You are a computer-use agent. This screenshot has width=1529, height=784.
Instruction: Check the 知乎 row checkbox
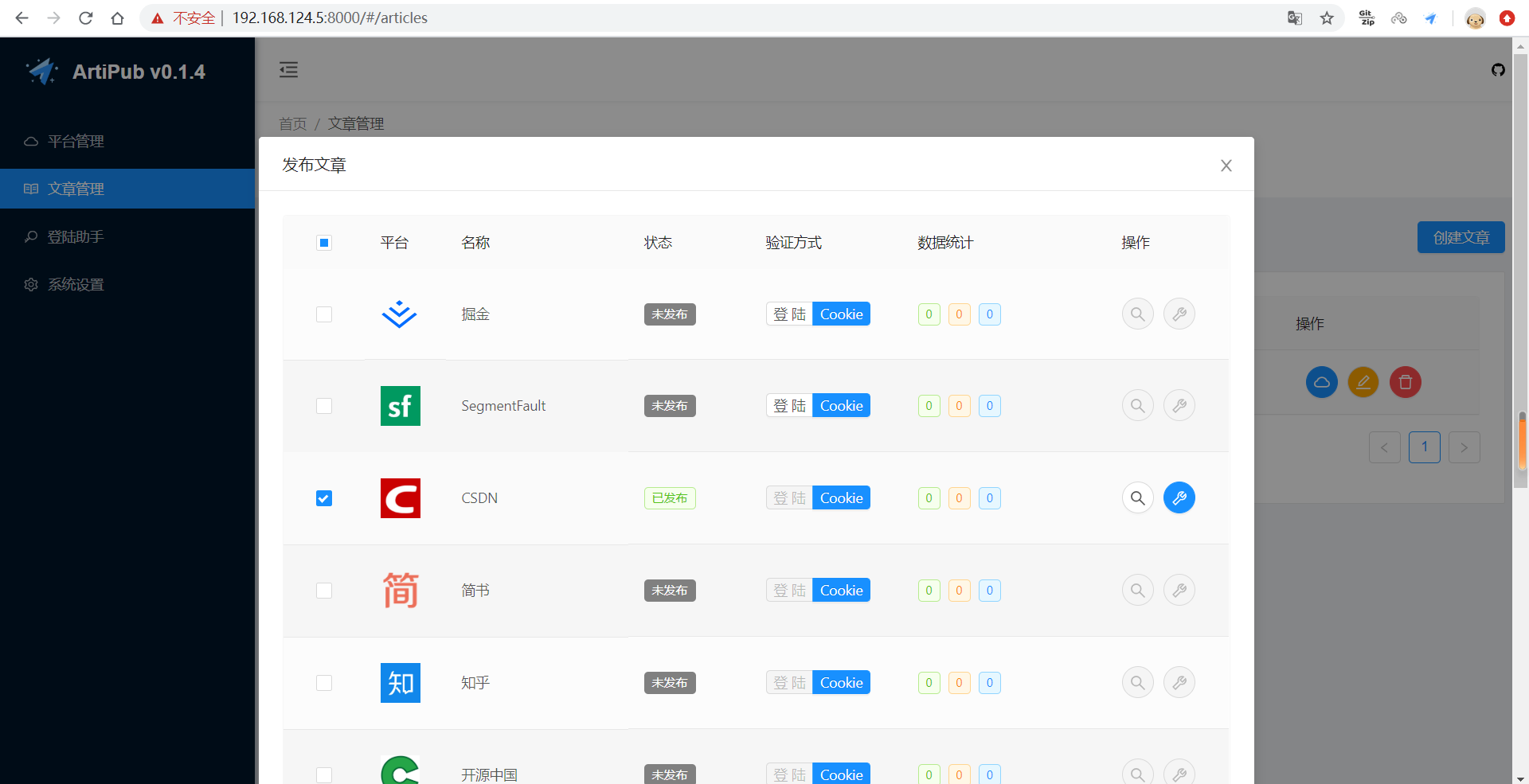(324, 683)
